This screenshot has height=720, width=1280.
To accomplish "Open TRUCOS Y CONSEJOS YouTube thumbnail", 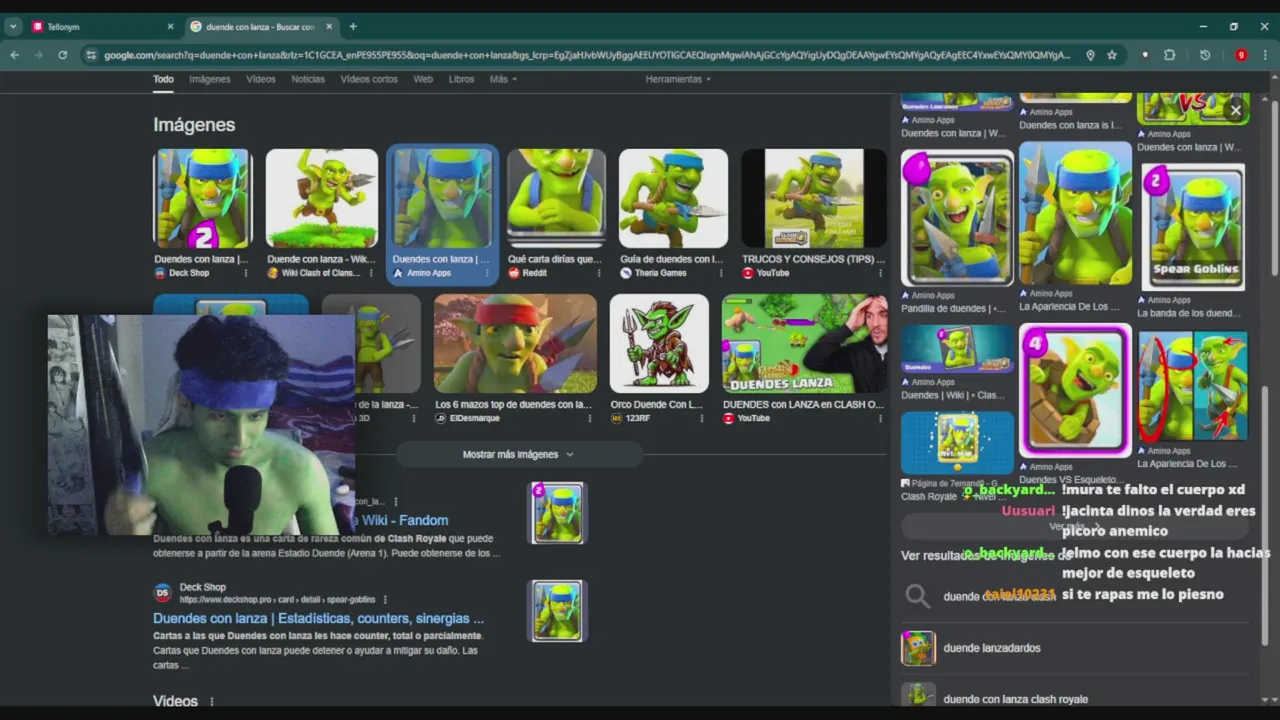I will (x=813, y=198).
